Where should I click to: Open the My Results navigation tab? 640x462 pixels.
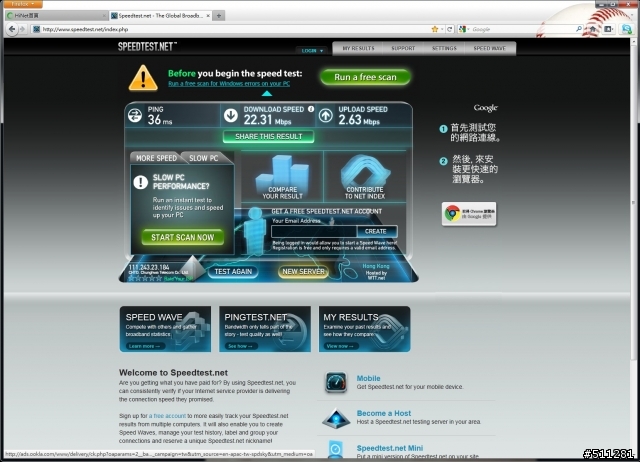358,48
